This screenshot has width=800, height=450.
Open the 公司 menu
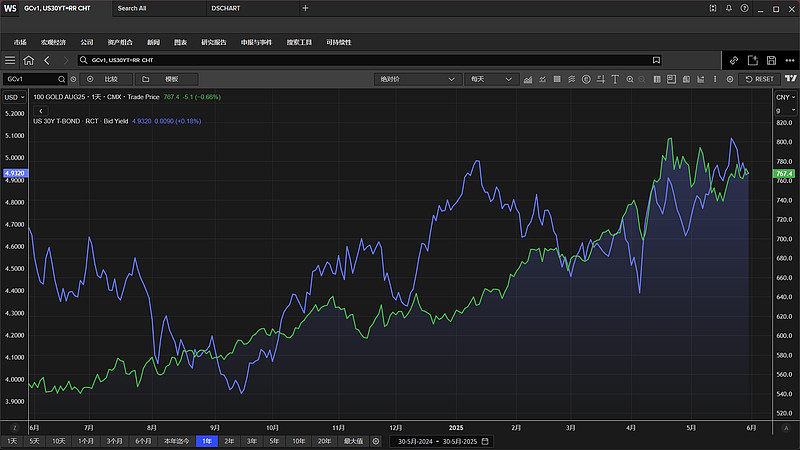click(87, 42)
